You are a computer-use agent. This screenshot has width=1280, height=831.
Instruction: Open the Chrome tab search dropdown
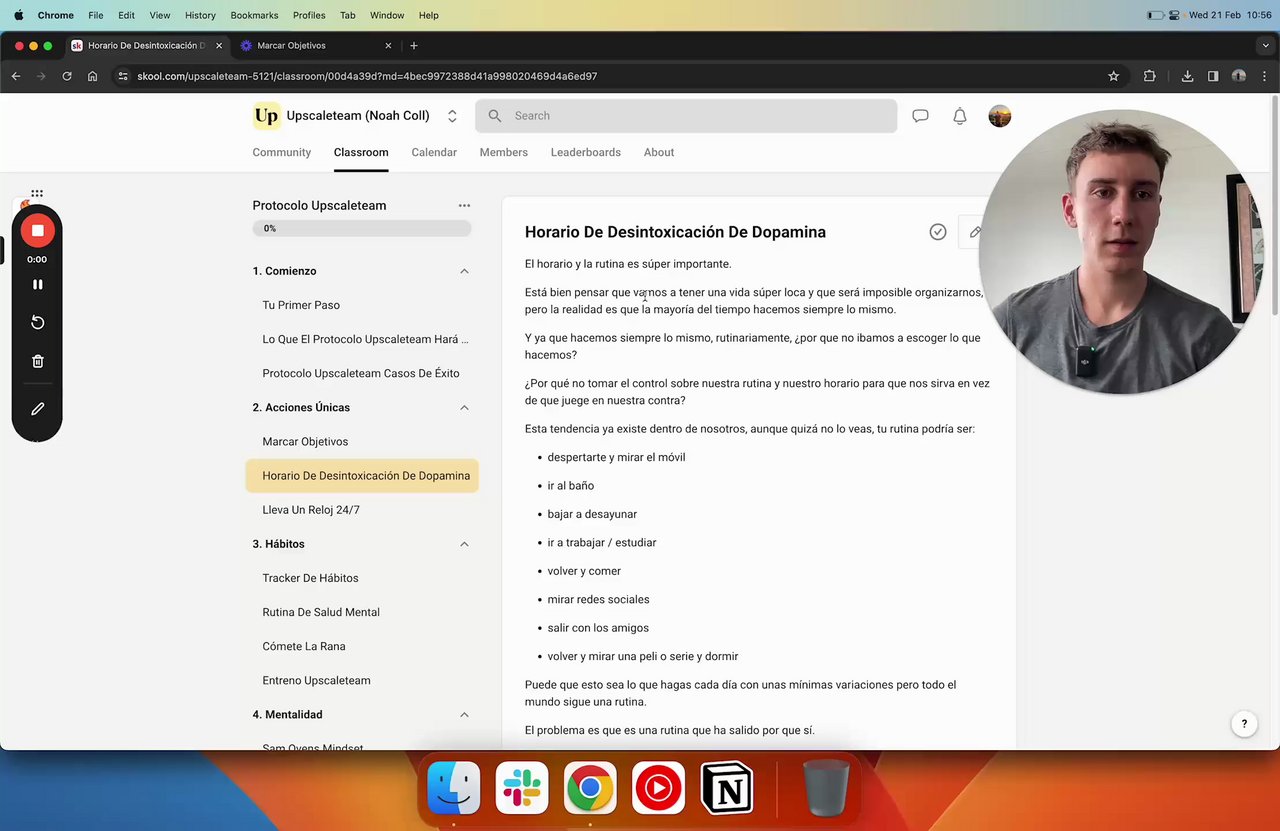click(1265, 45)
